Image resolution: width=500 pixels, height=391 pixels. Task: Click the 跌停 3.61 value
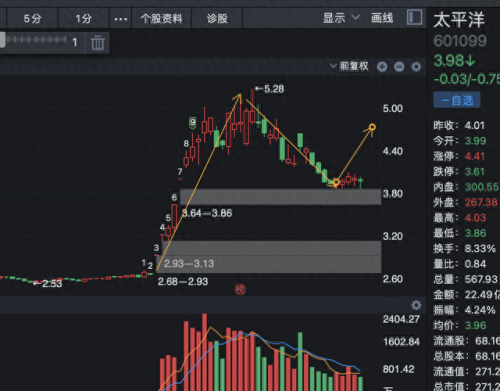pos(475,172)
